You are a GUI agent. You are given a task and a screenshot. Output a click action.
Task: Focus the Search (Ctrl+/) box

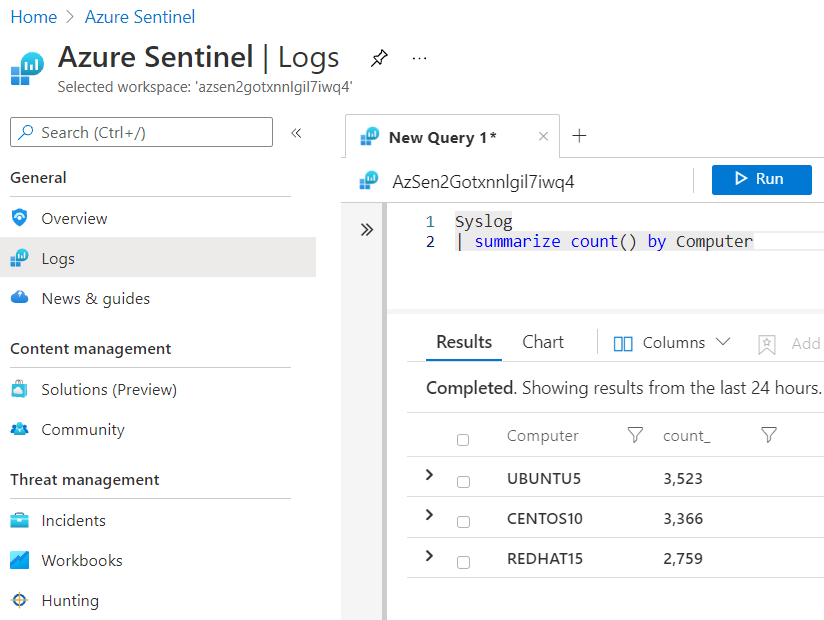tap(141, 132)
